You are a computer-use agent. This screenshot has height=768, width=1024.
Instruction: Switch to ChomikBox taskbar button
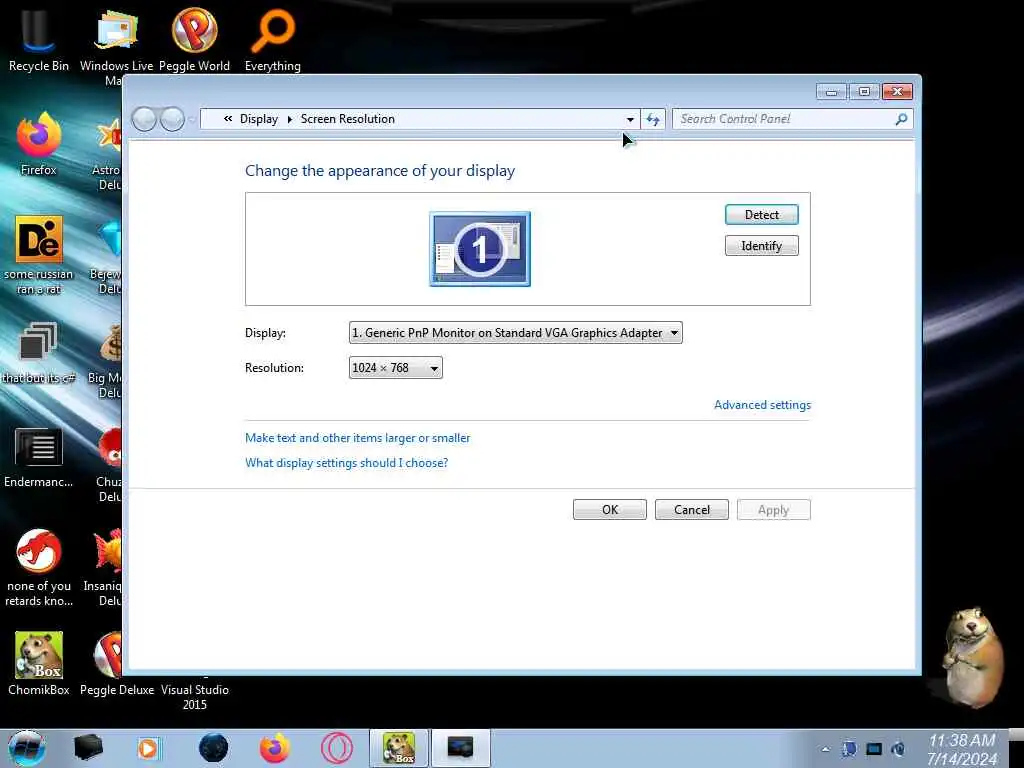tap(398, 748)
